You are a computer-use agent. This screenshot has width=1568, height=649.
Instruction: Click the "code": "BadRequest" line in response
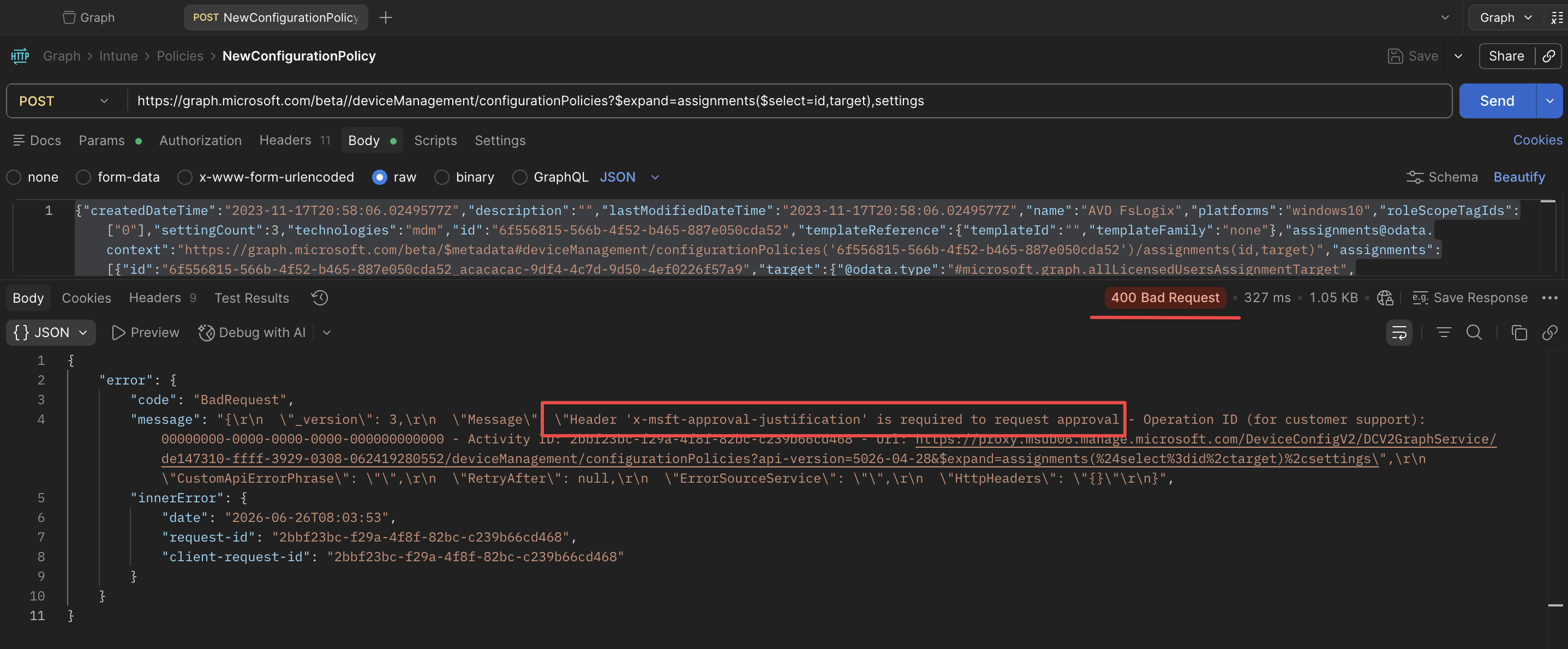pyautogui.click(x=211, y=400)
